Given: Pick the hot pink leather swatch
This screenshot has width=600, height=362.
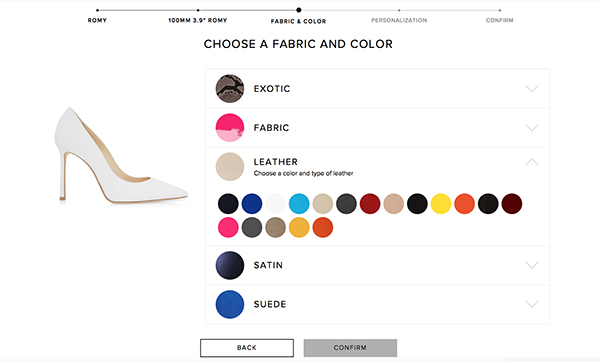Looking at the screenshot, I should click(x=228, y=227).
